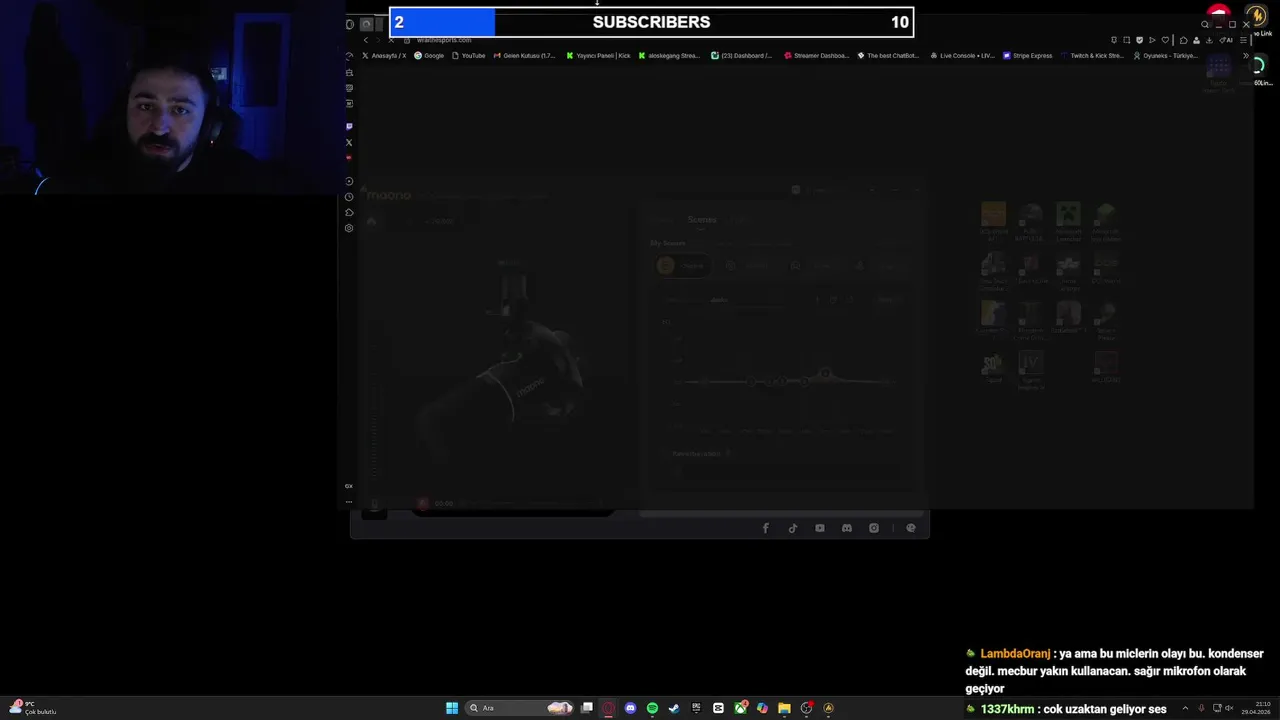Expand the system tray hidden icons chevron
Image resolution: width=1280 pixels, height=720 pixels.
1185,708
